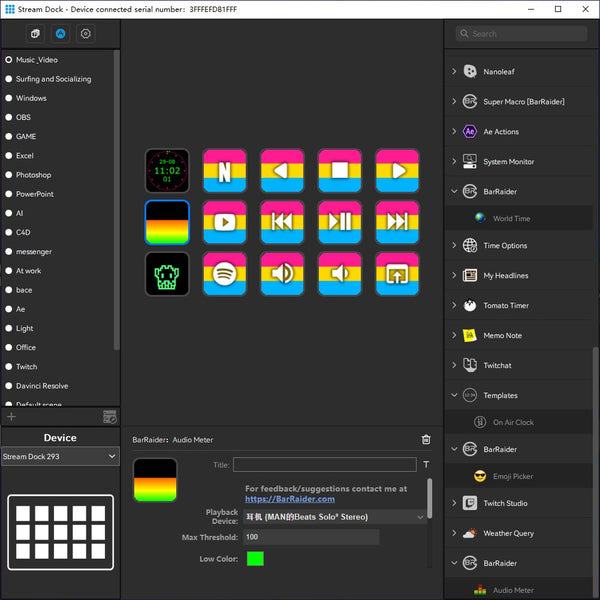This screenshot has height=600, width=600.
Task: Click the Max Threshold field
Action: (311, 537)
